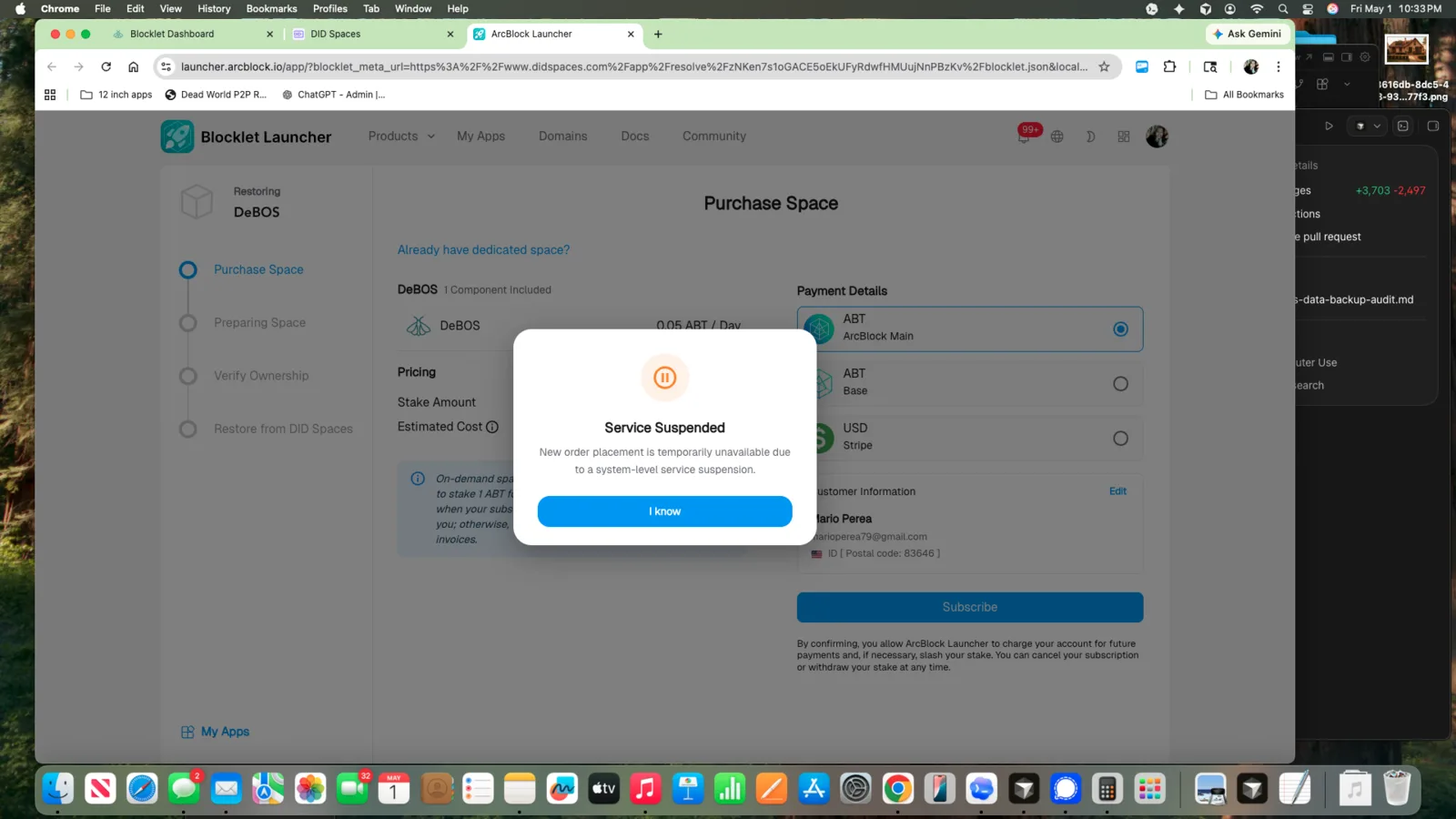1456x819 pixels.
Task: Open Spotlight search in the menu bar
Action: 1283,9
